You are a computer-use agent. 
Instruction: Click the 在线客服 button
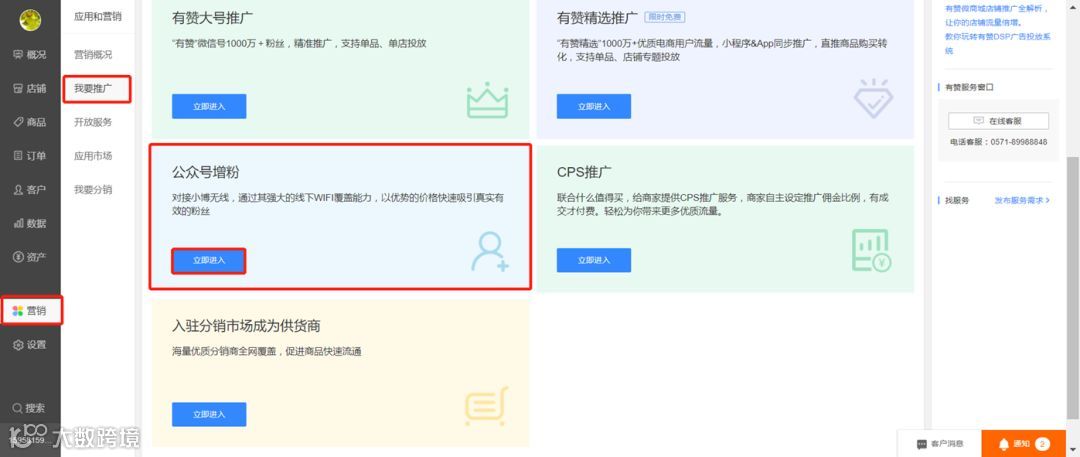click(998, 121)
